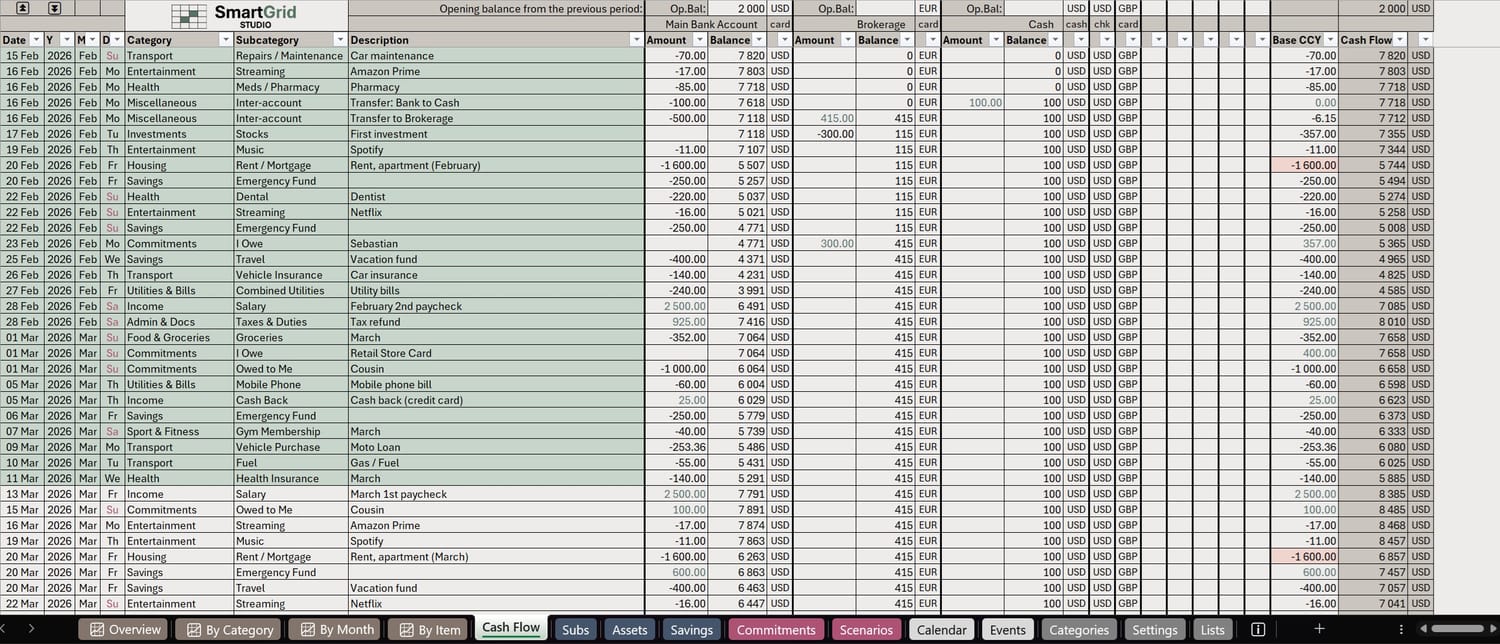
Task: Click the next sheet navigation arrow
Action: [x=32, y=629]
